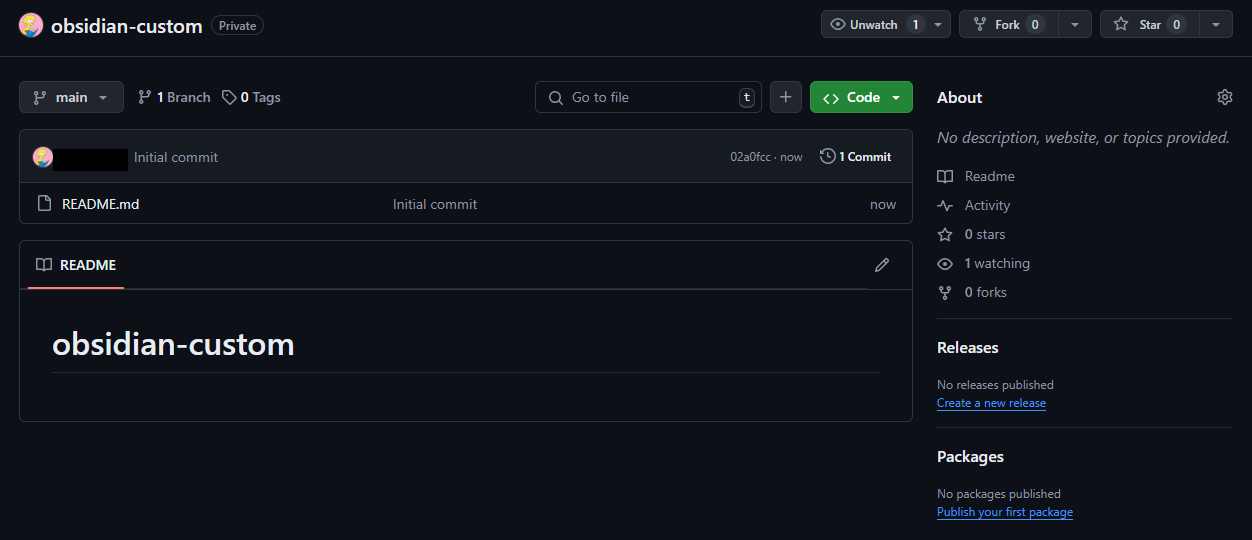
Task: Star the obsidian-custom repository
Action: 1149,25
